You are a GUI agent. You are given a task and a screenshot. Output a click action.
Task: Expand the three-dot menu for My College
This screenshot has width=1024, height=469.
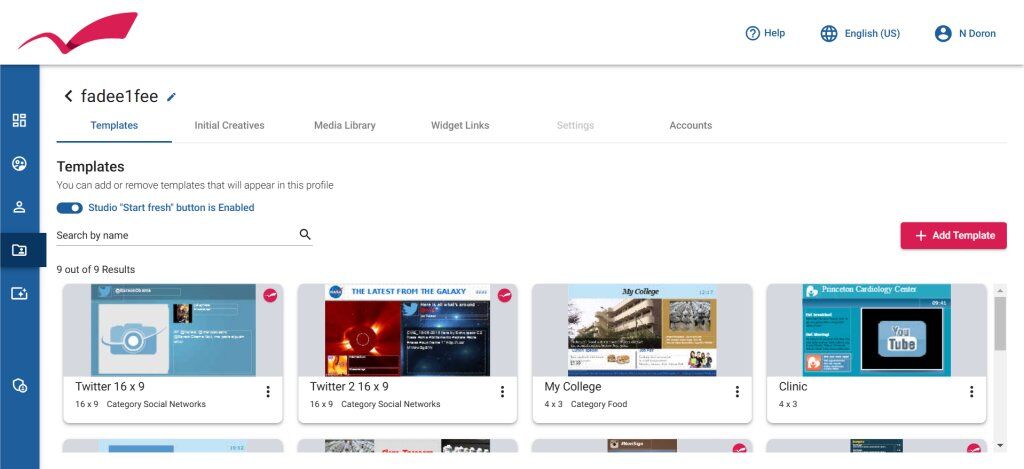737,392
